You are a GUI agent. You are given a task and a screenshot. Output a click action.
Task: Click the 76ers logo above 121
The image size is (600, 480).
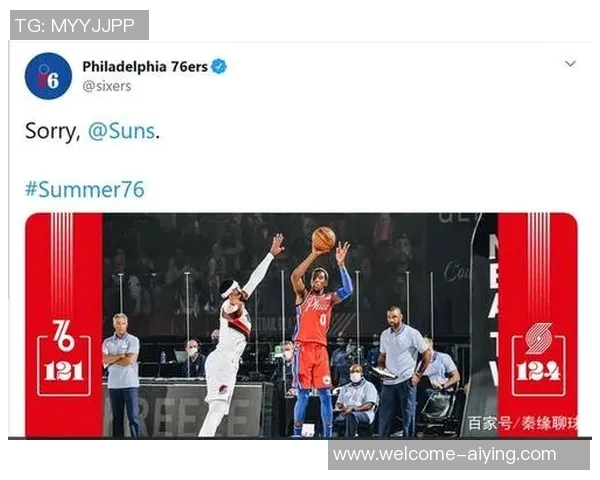[64, 335]
